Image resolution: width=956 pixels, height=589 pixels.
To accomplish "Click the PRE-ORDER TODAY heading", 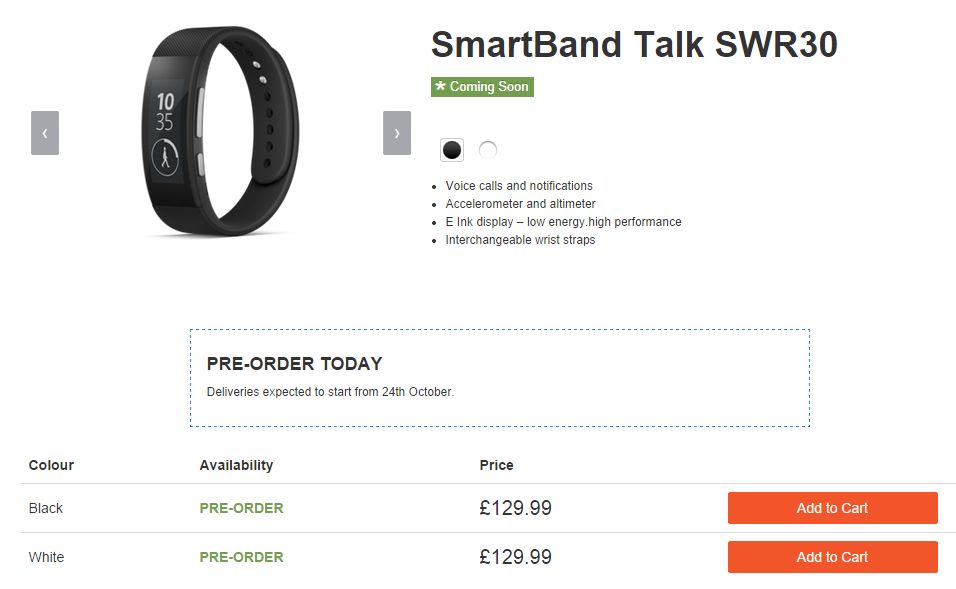I will click(294, 364).
